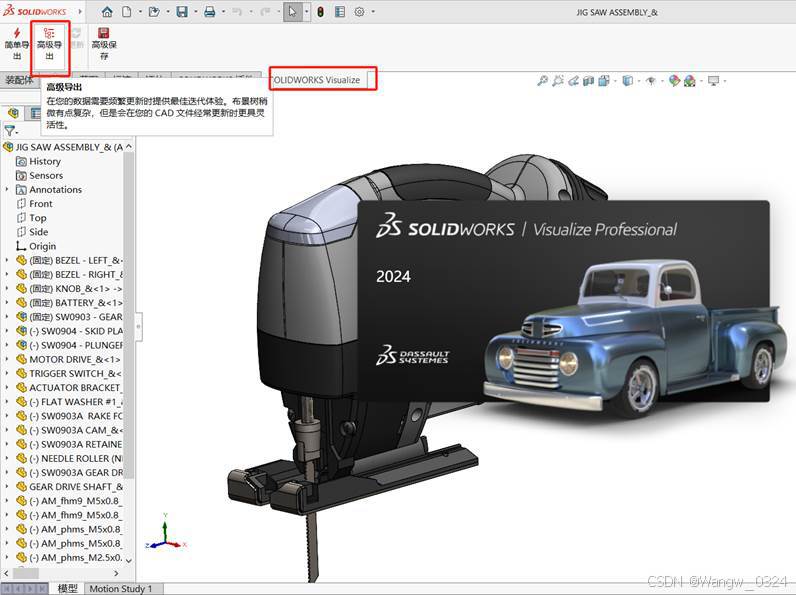Expand SolidWorks menu arrow beside logo
796x595 pixels.
(80, 11)
